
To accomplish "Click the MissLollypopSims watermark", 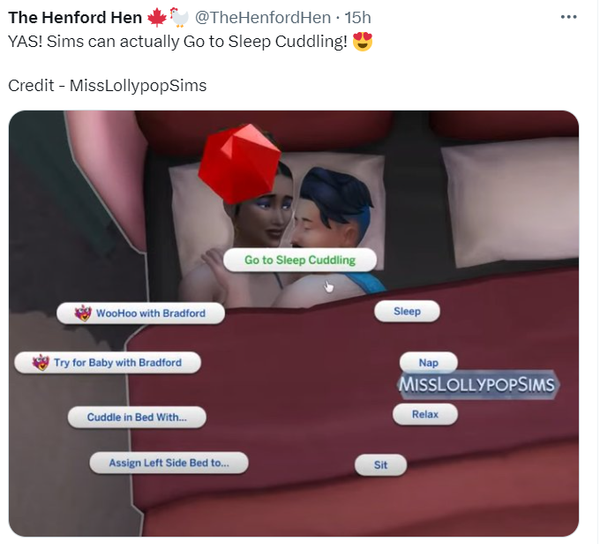I will click(477, 385).
